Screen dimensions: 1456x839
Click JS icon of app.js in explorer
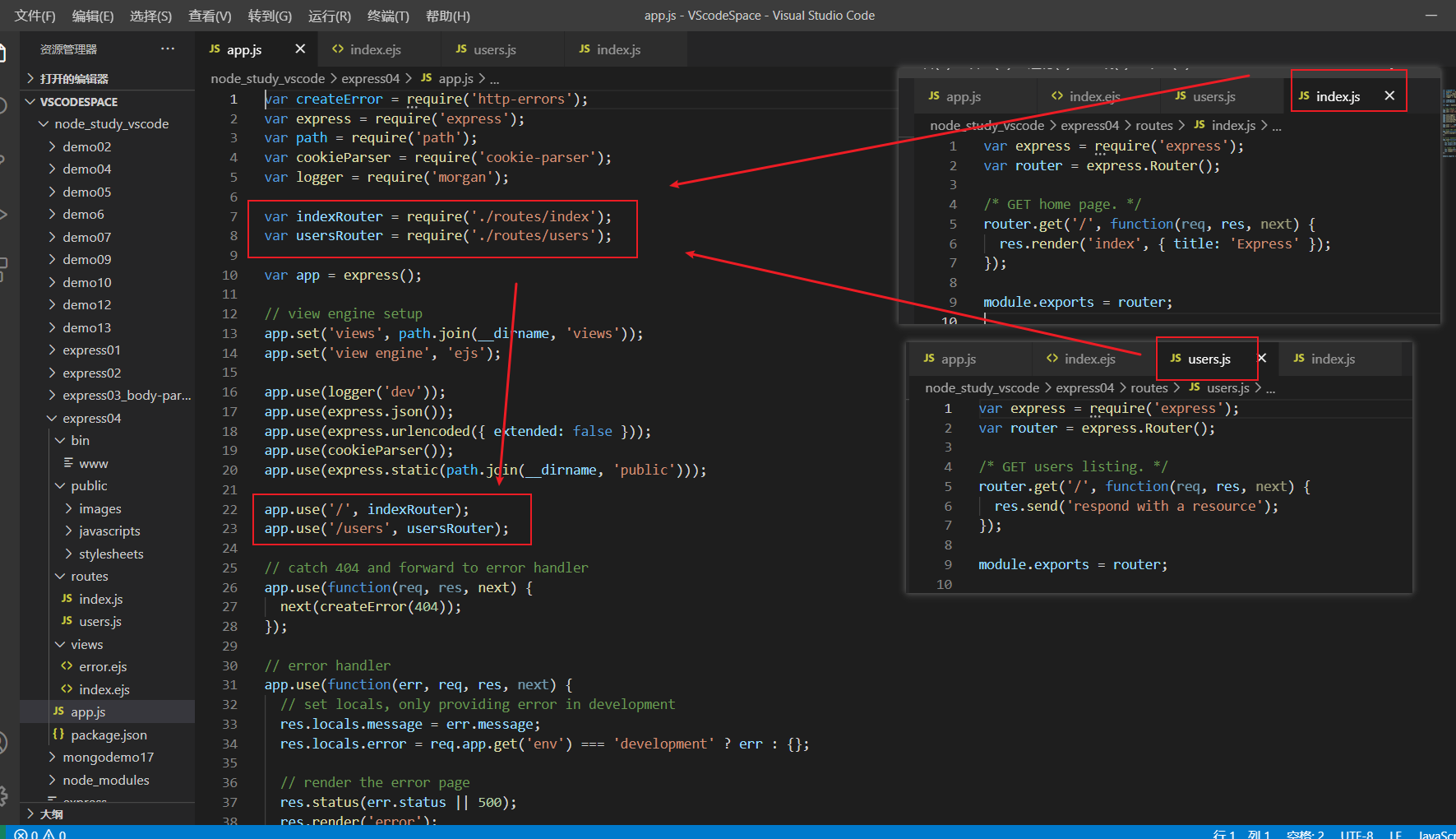pyautogui.click(x=59, y=712)
